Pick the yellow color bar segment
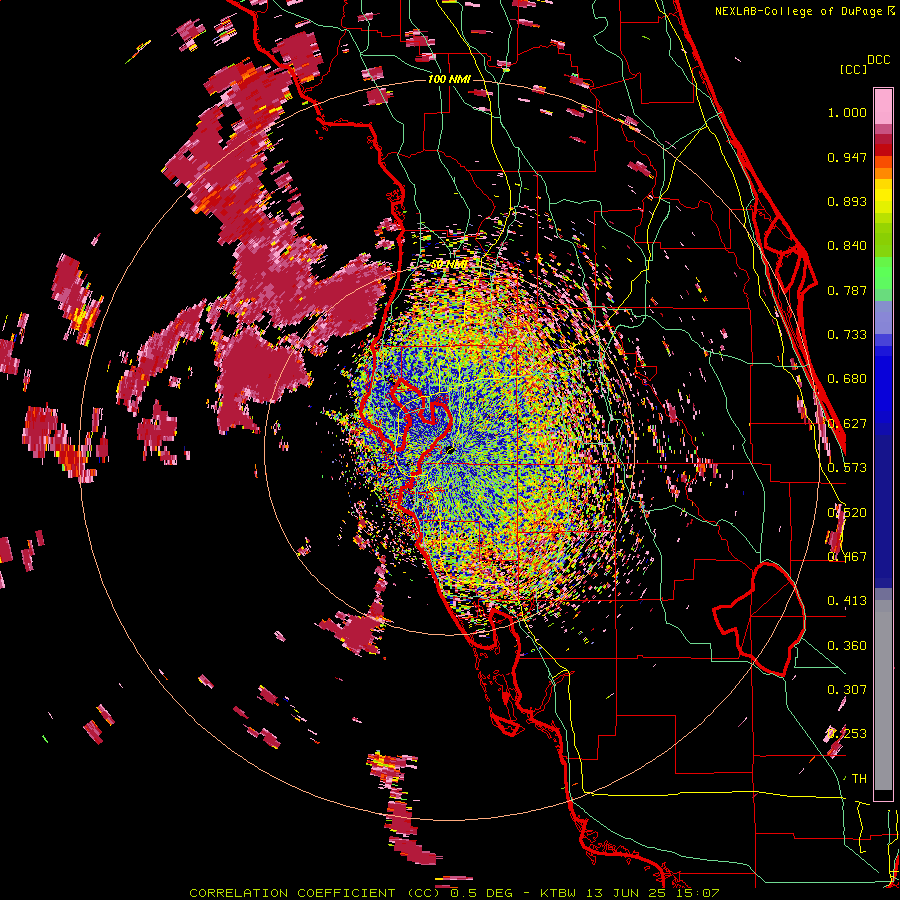Viewport: 900px width, 900px height. pyautogui.click(x=883, y=195)
